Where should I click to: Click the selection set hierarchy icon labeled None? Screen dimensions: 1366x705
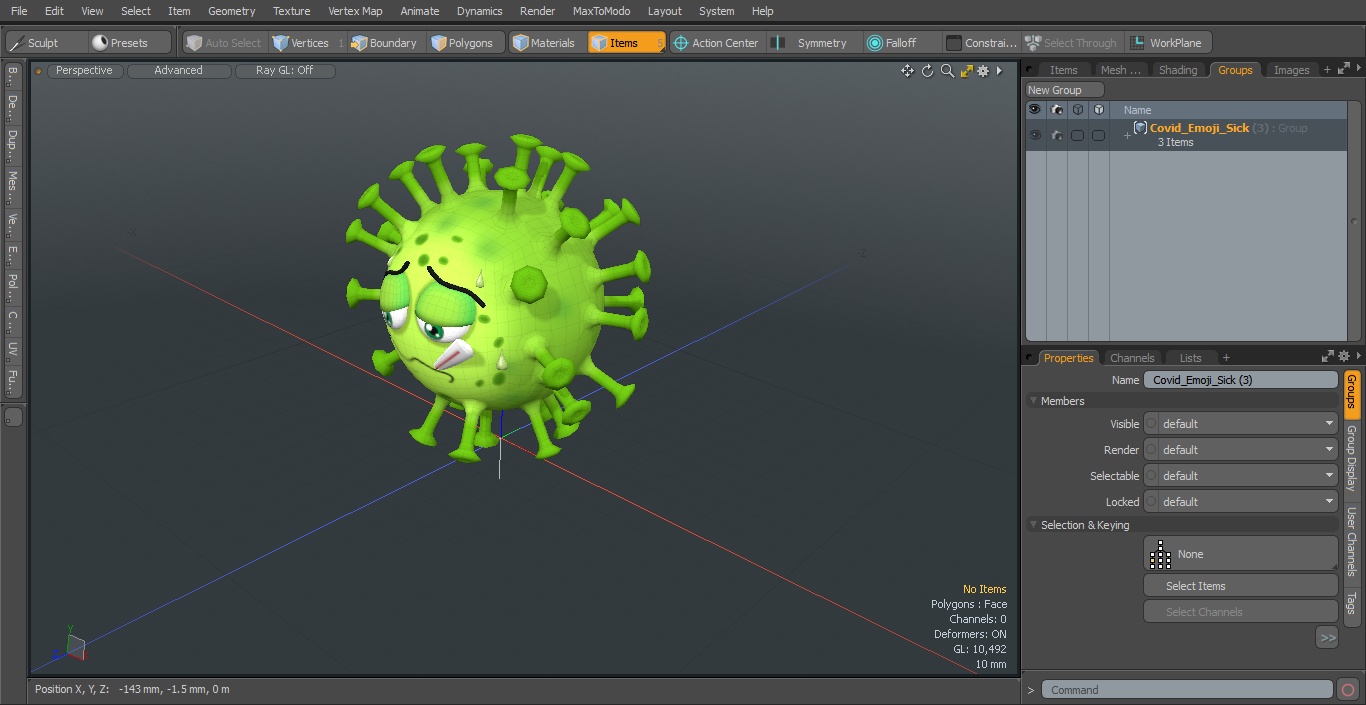[1160, 554]
